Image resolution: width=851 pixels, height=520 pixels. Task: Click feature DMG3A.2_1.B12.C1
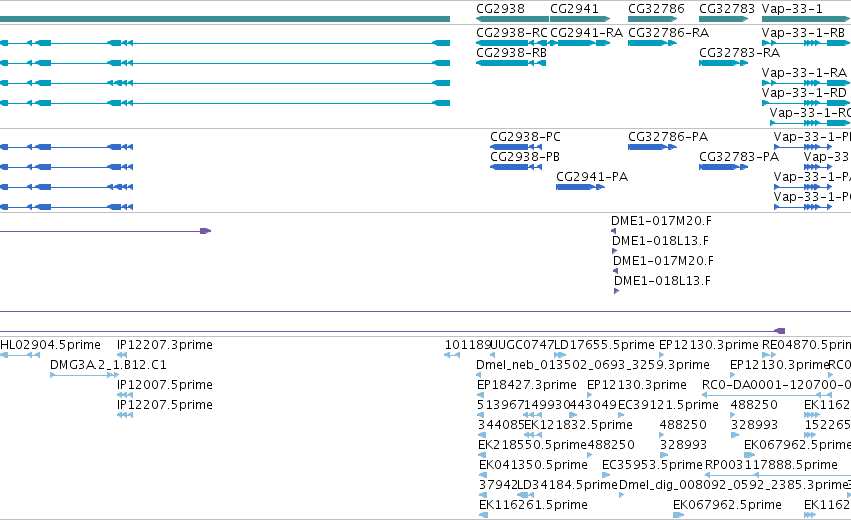coord(108,365)
